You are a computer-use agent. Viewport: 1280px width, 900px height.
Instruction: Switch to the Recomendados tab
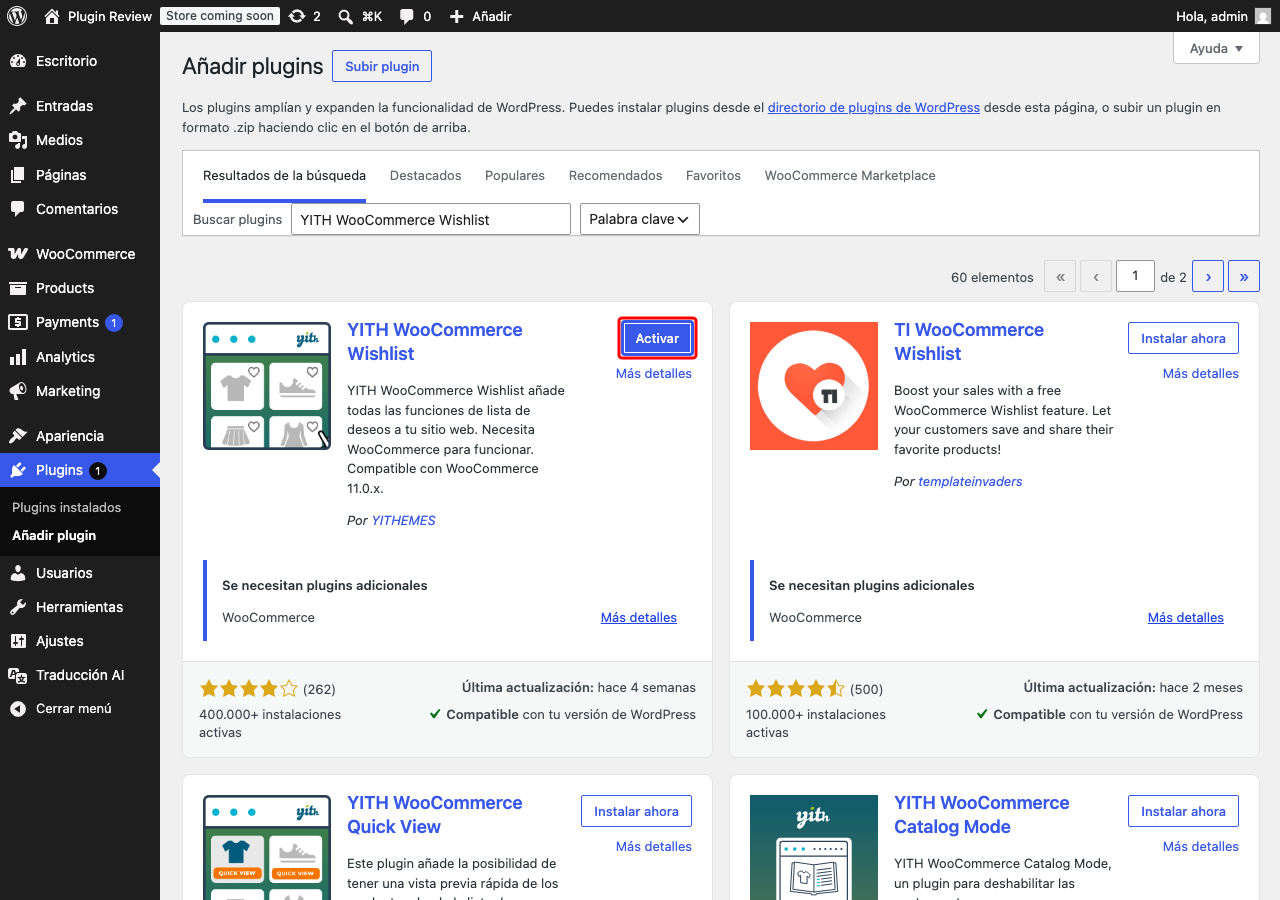615,175
